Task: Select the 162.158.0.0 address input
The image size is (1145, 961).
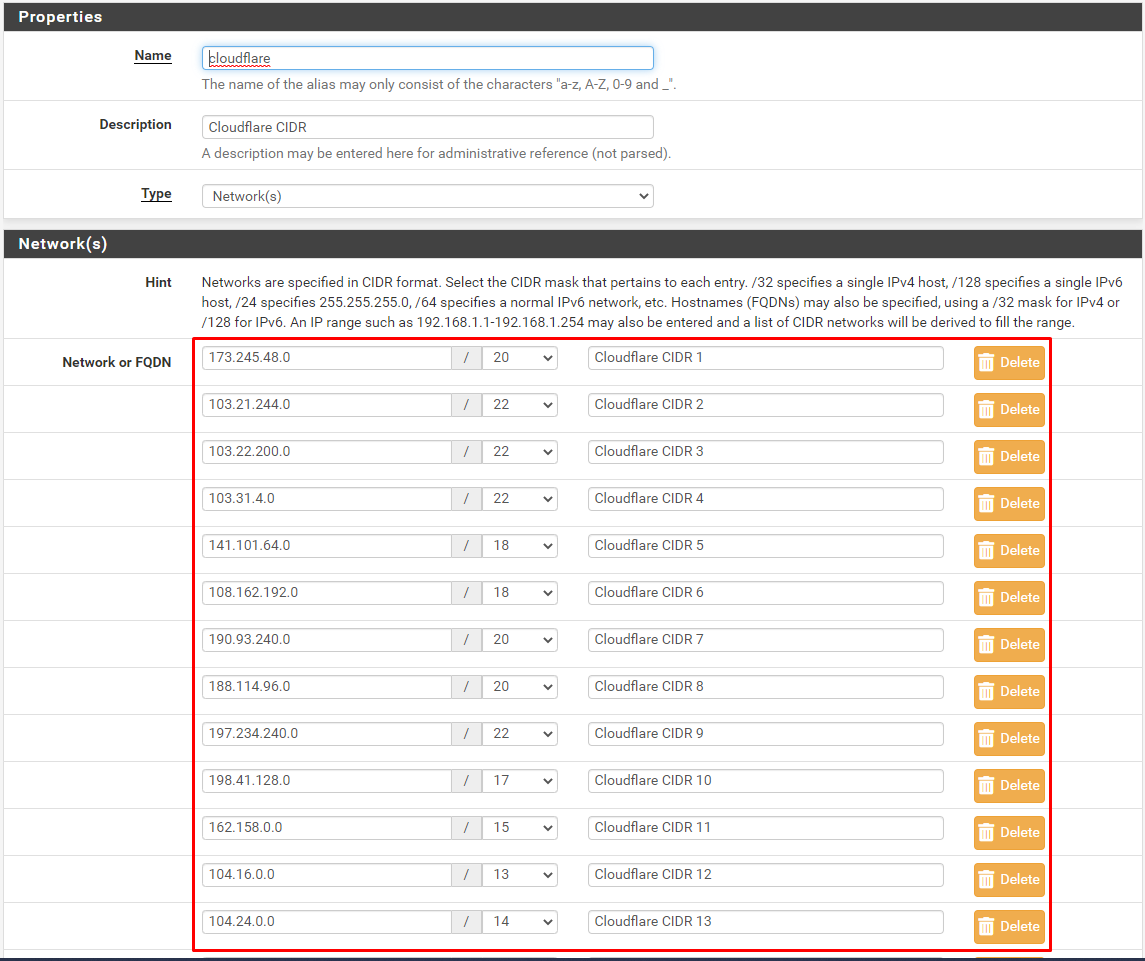Action: point(326,828)
